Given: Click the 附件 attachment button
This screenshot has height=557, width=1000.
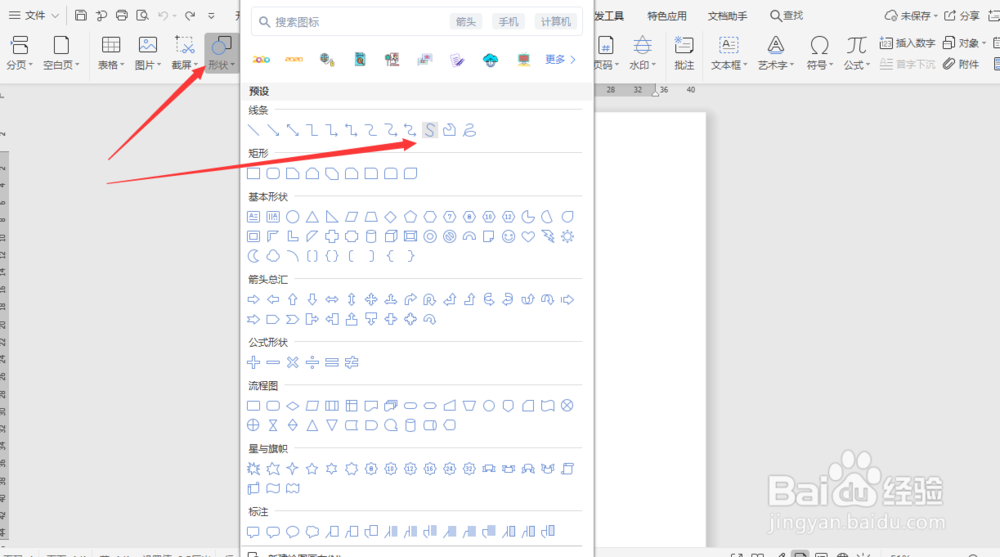Looking at the screenshot, I should click(961, 64).
